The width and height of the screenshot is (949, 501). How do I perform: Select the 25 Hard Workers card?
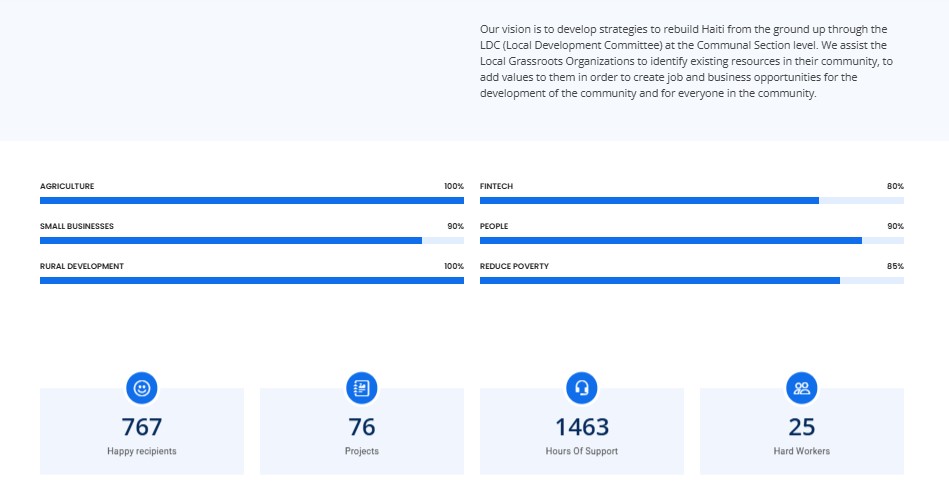(x=801, y=431)
